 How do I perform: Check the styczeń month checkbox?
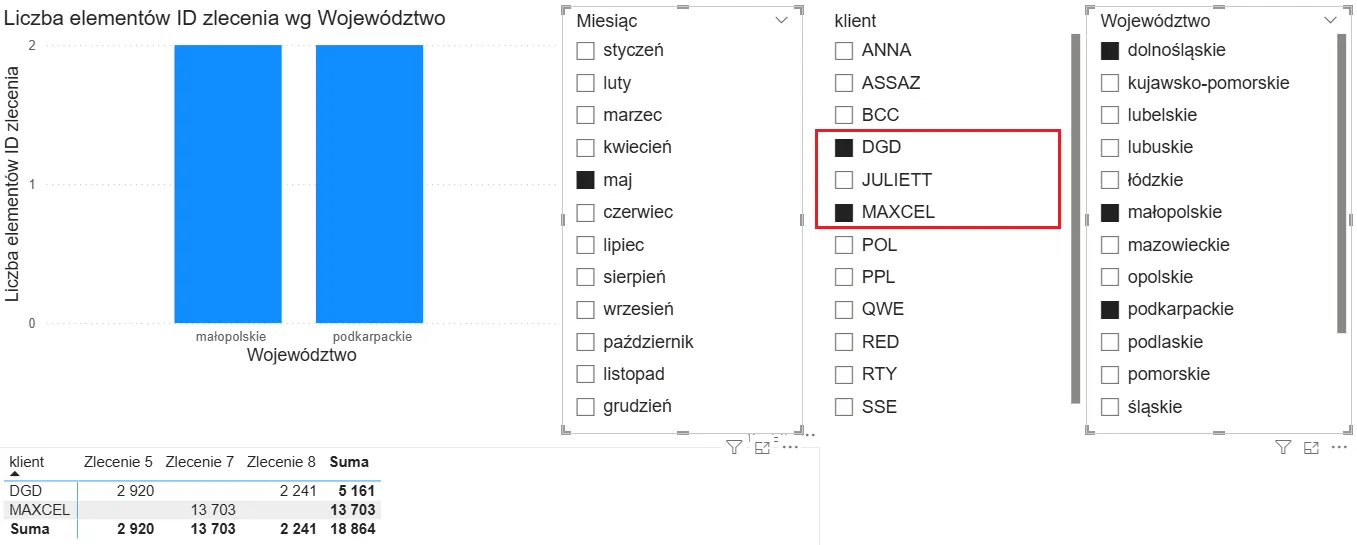point(585,51)
